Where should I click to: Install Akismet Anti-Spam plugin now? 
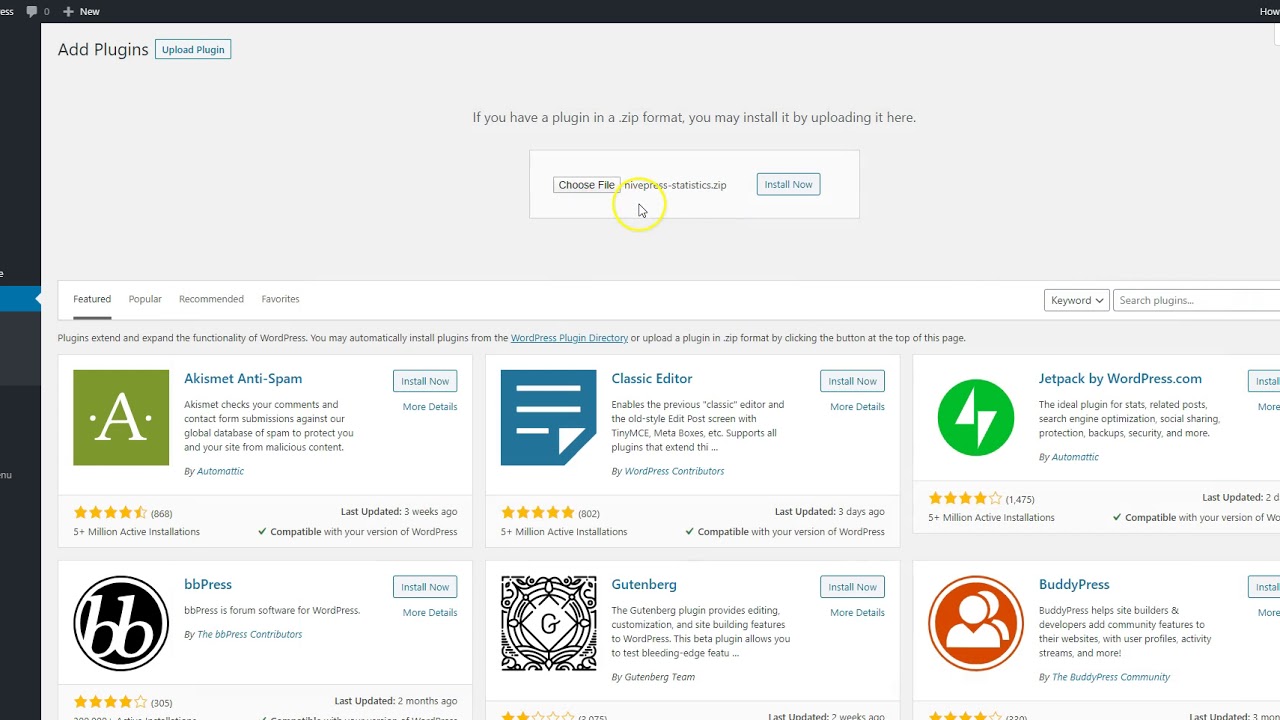pos(425,381)
